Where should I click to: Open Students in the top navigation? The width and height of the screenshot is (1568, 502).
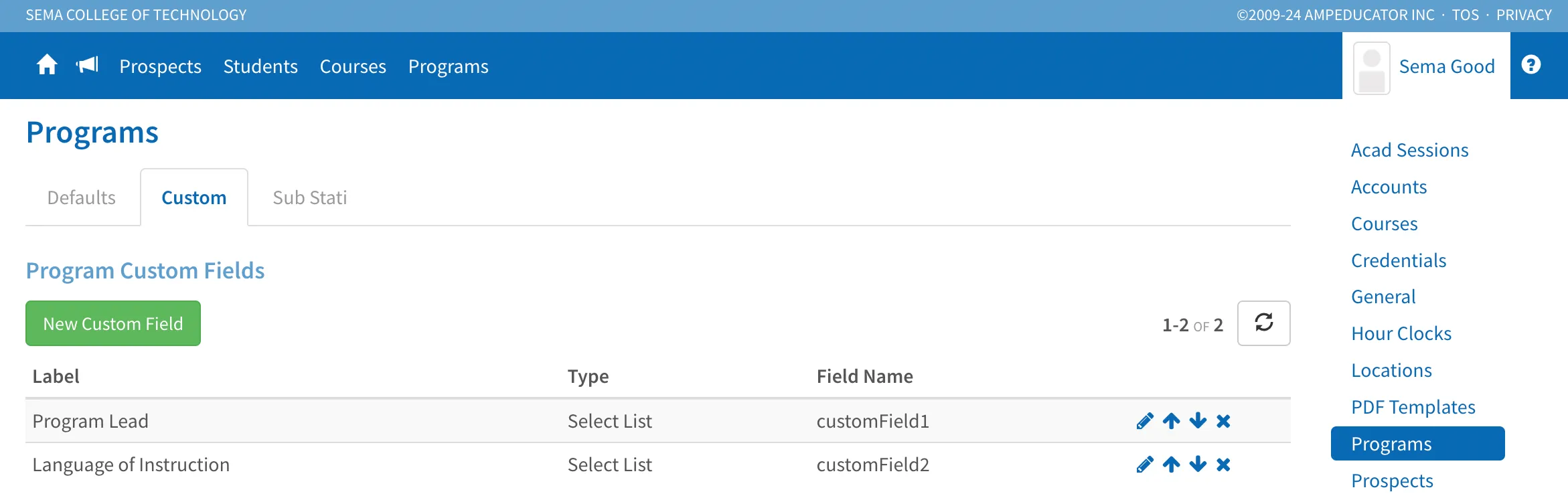(x=260, y=66)
